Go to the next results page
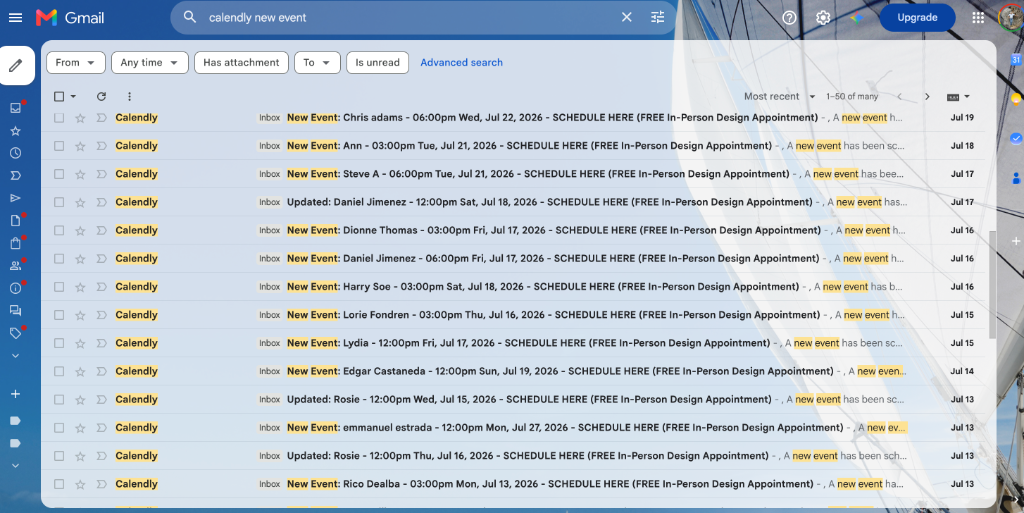This screenshot has width=1024, height=513. click(927, 97)
